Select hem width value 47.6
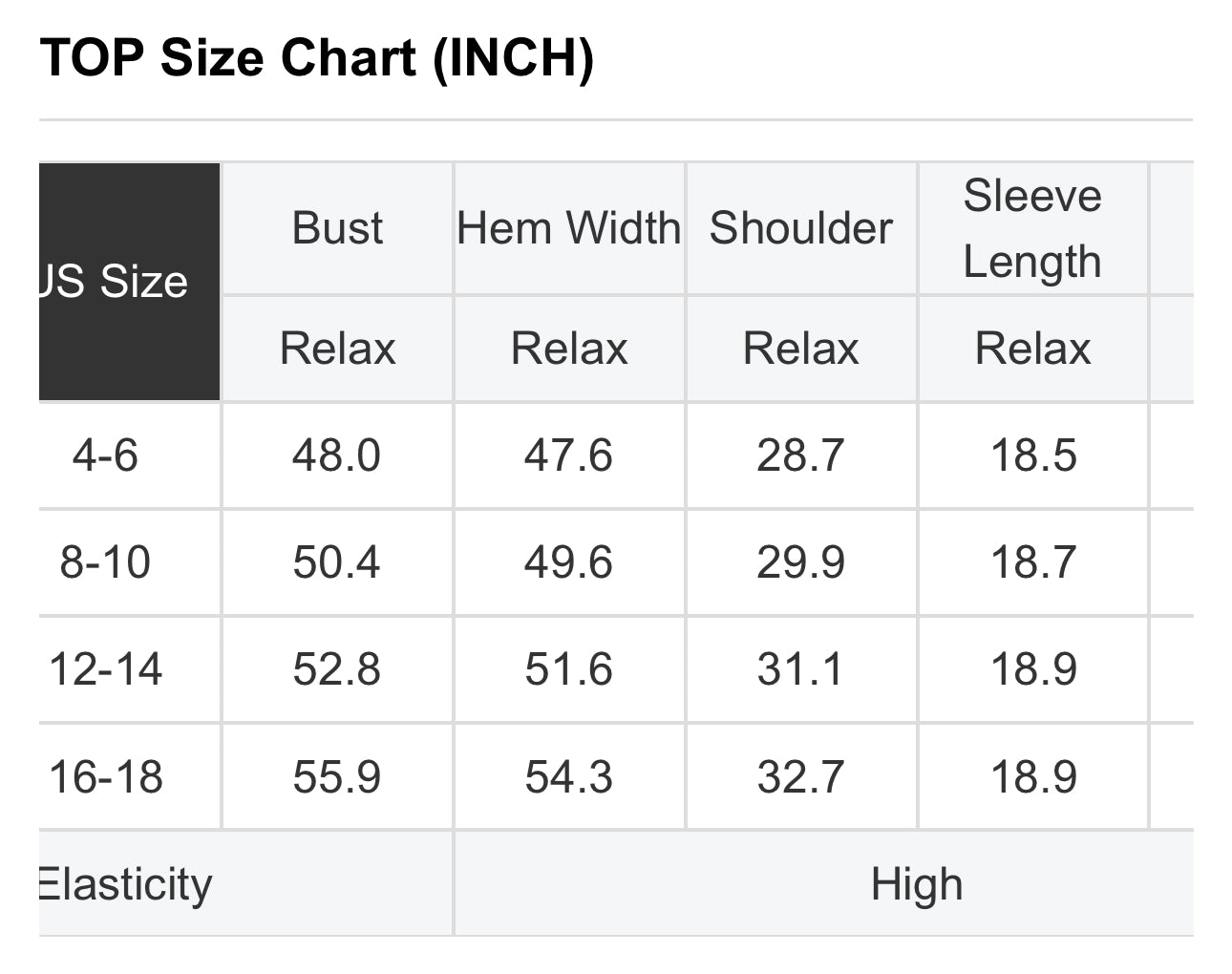The image size is (1232, 974). 568,455
